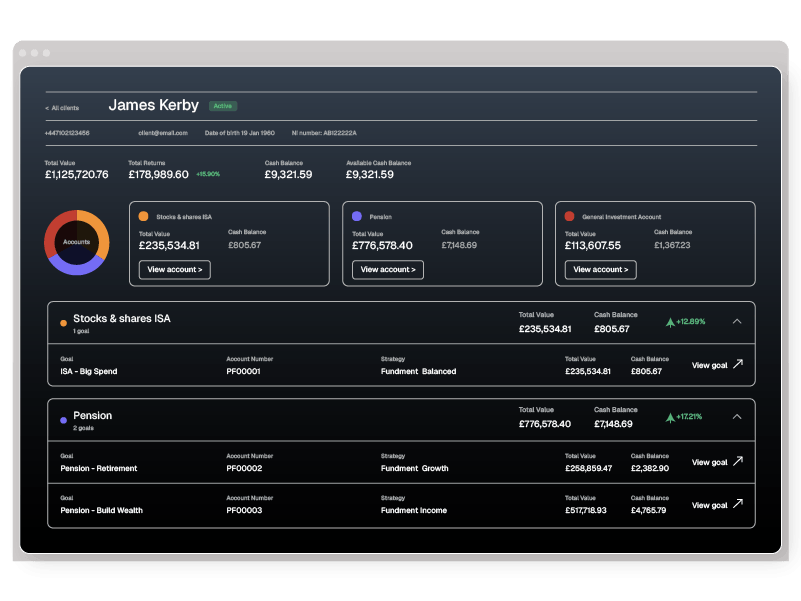The width and height of the screenshot is (801, 601).
Task: Click the email client@email.com
Action: 163,133
